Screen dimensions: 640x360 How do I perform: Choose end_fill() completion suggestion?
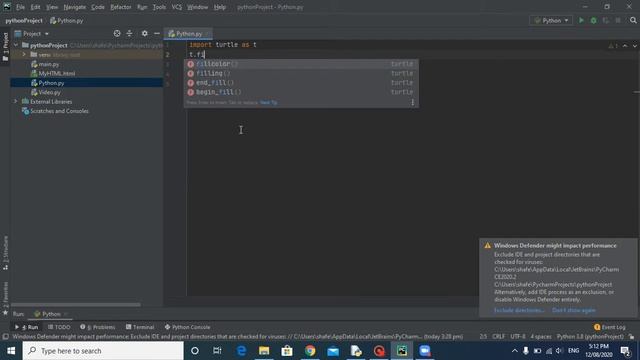coord(301,83)
